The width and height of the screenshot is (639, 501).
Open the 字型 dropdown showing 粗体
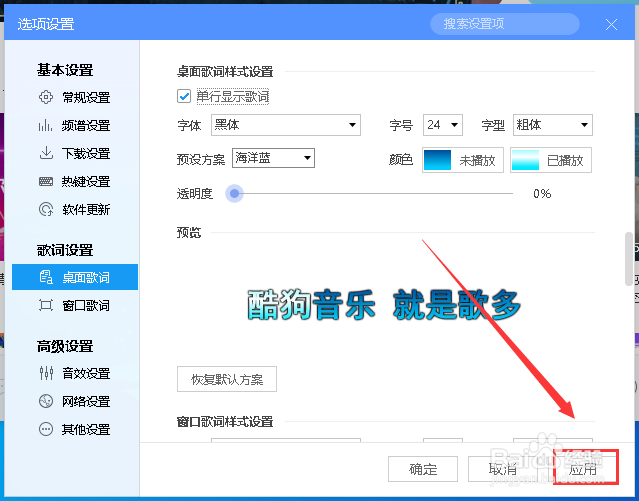point(553,125)
